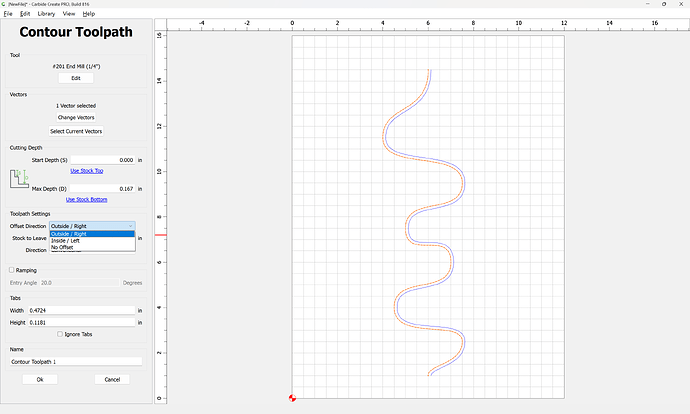690x414 pixels.
Task: Click the '#201 End Mill (1/4")' tool text
Action: pyautogui.click(x=76, y=66)
